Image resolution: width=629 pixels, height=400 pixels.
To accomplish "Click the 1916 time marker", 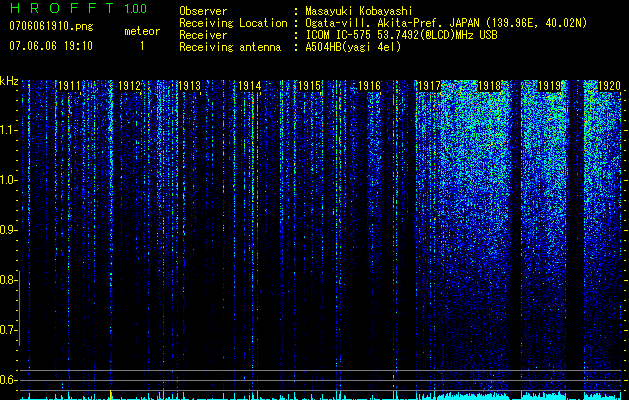I will [369, 86].
